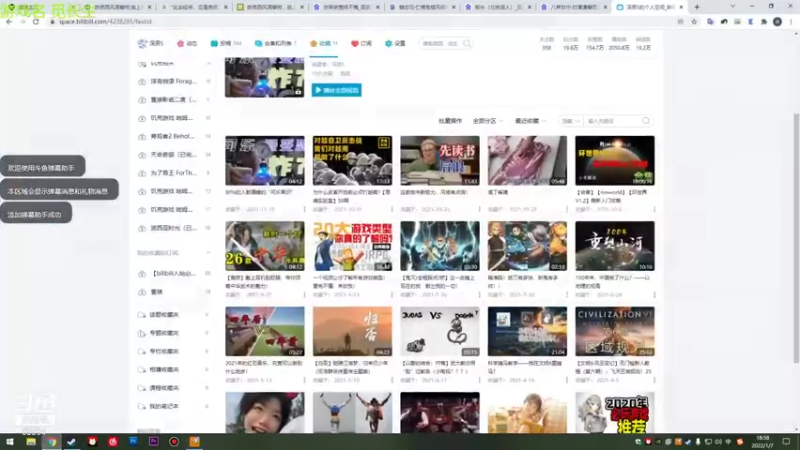
Task: Open the 【bilibili入站必... subscription item
Action: [174, 273]
